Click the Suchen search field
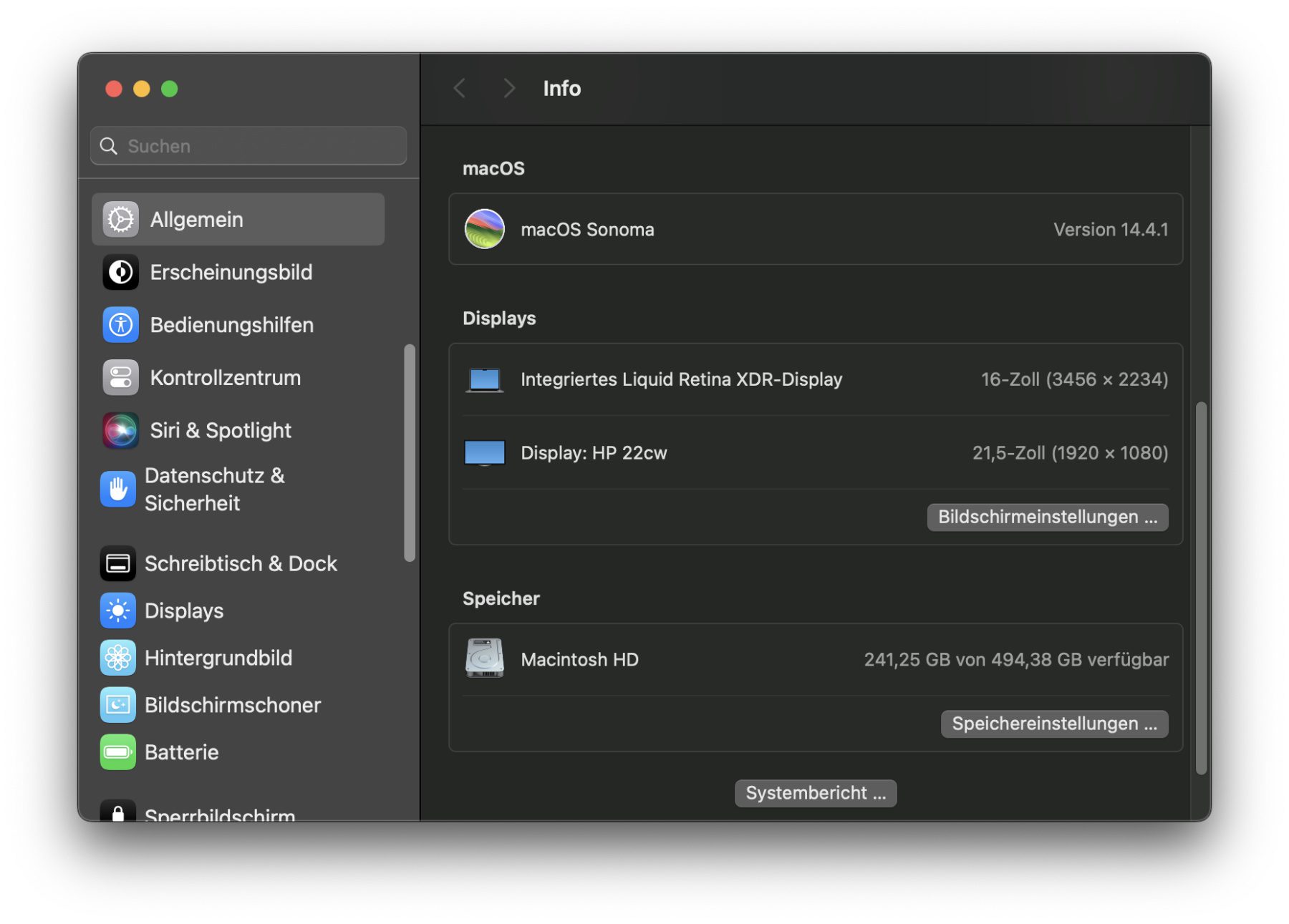The height and width of the screenshot is (924, 1289). point(249,146)
